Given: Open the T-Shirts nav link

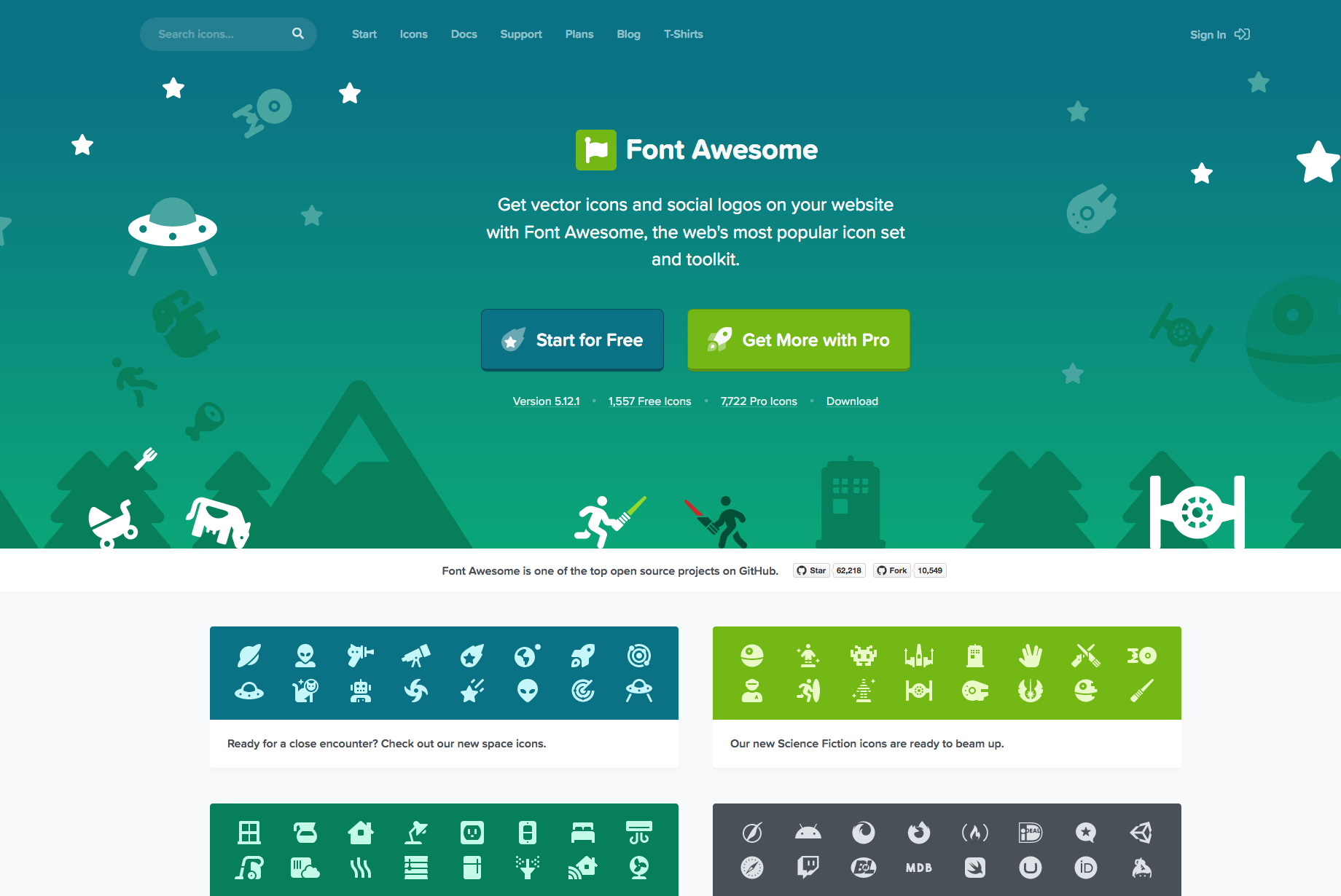Looking at the screenshot, I should (684, 34).
